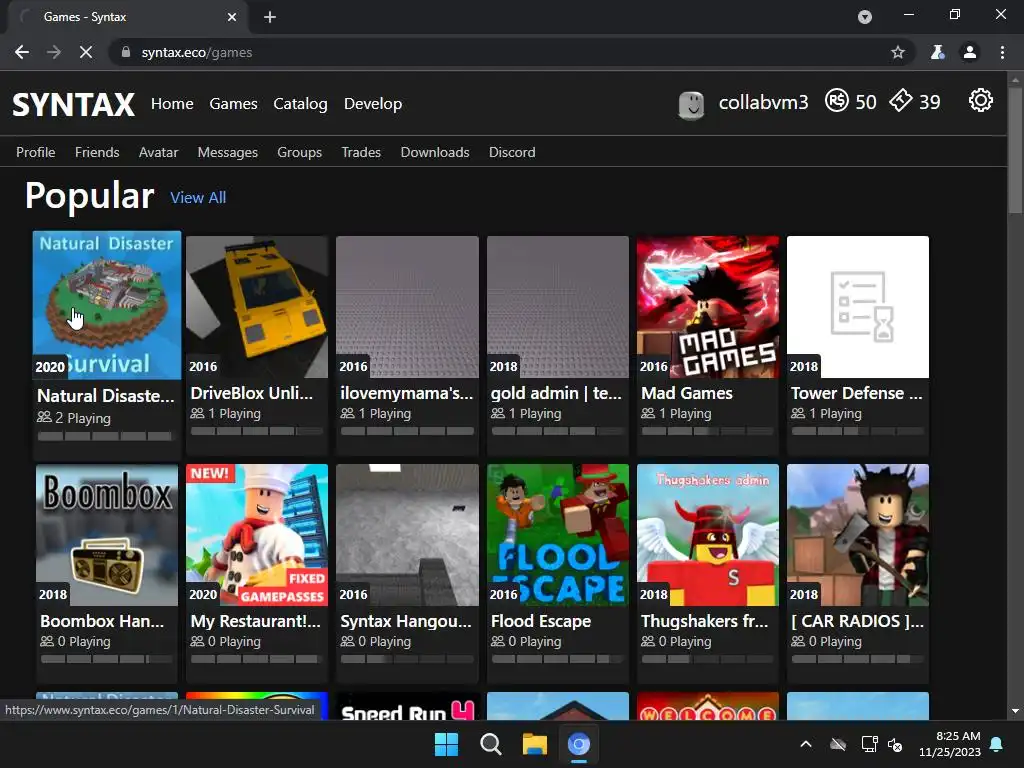Click the Mad Games title text

tap(686, 393)
